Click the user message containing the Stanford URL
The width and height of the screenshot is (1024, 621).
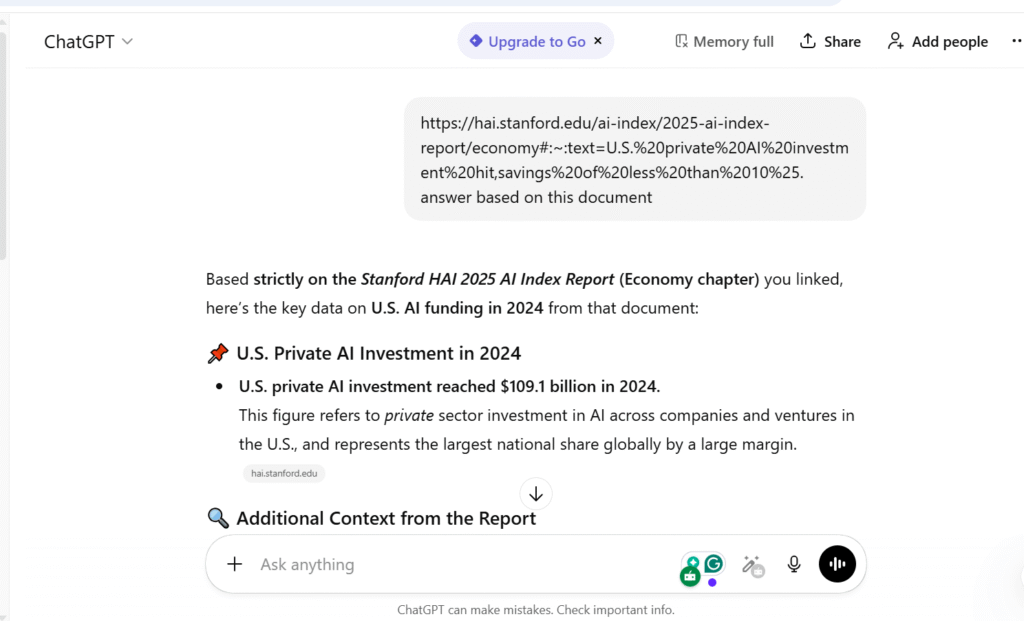(x=635, y=159)
